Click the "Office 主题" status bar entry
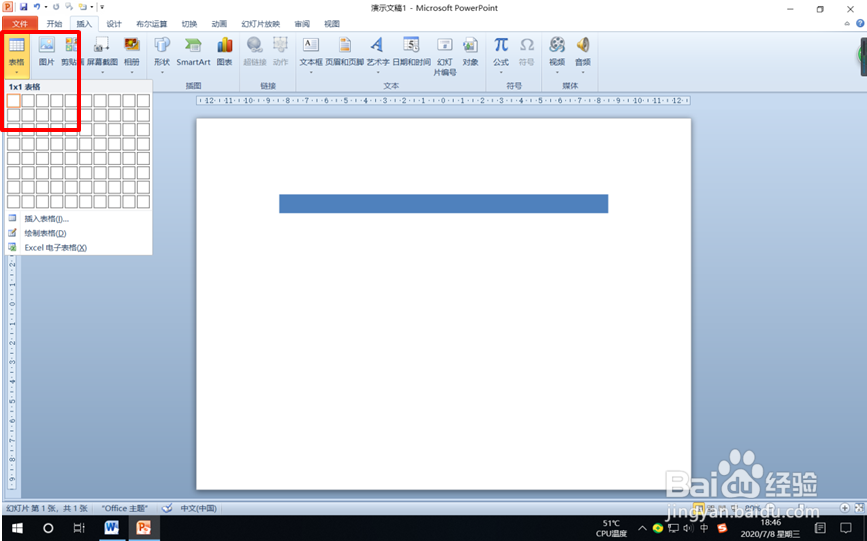 (x=125, y=508)
